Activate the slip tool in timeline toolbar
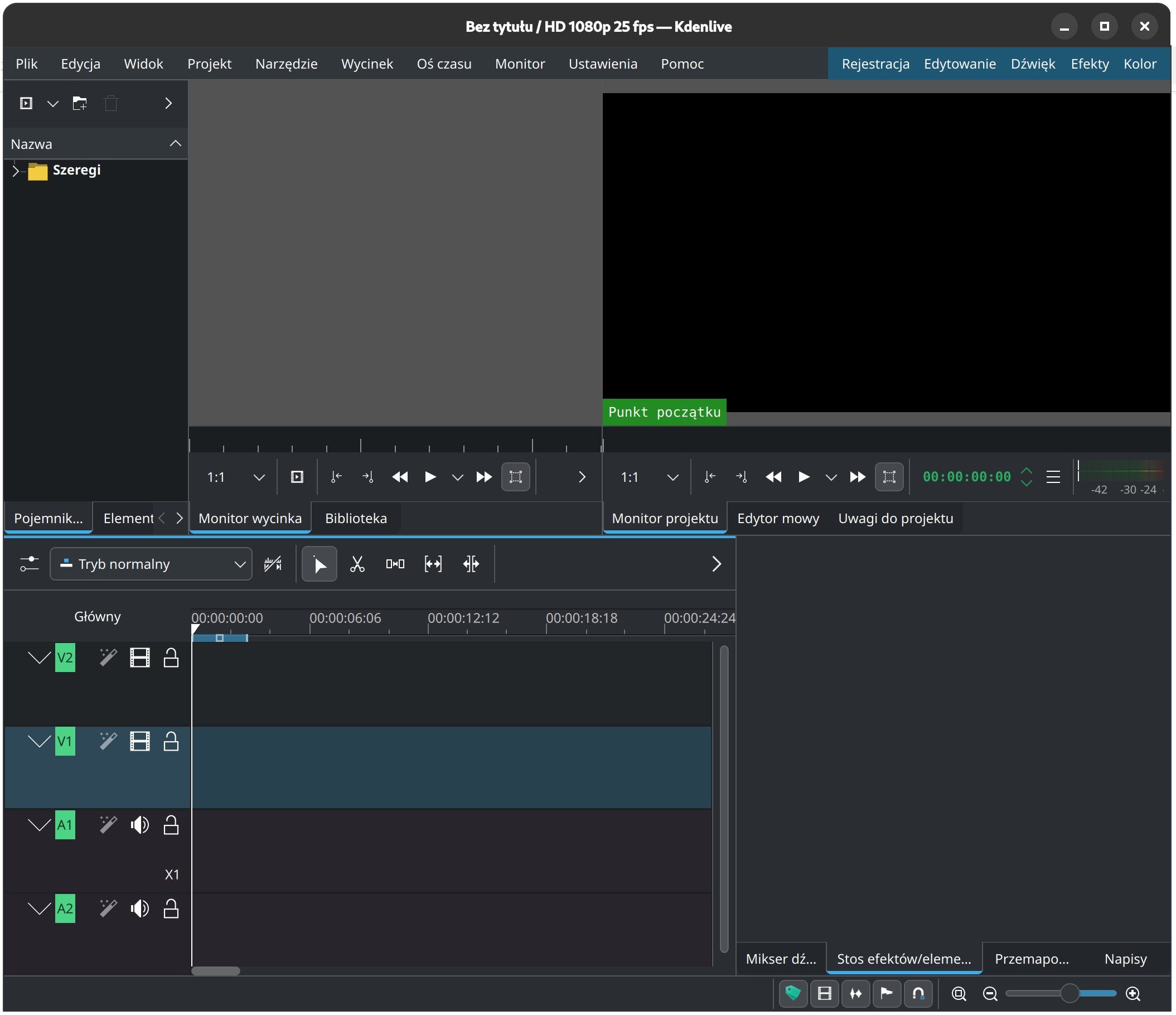Image resolution: width=1176 pixels, height=1015 pixels. tap(433, 564)
